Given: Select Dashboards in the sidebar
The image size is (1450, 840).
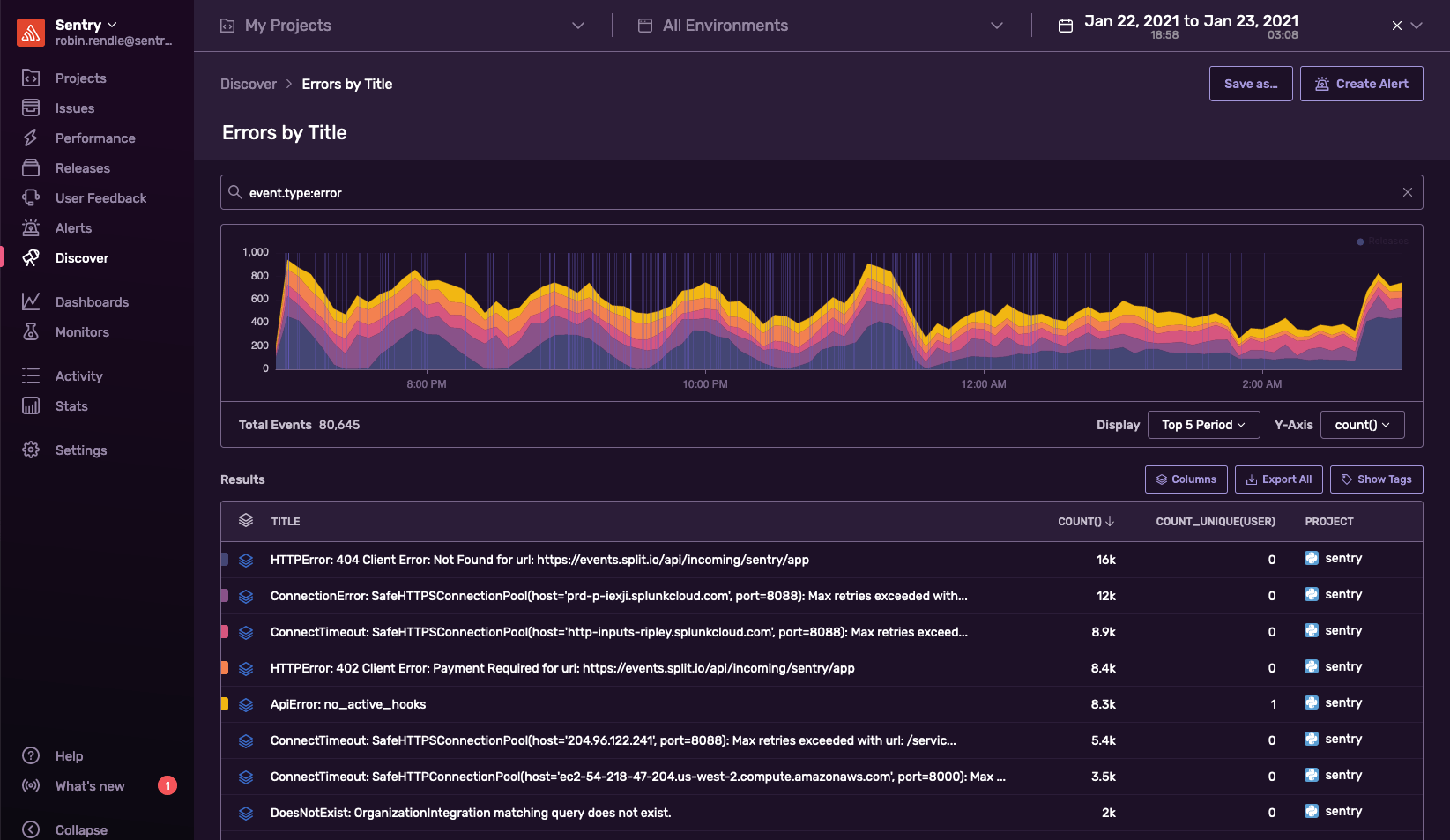Looking at the screenshot, I should tap(92, 301).
